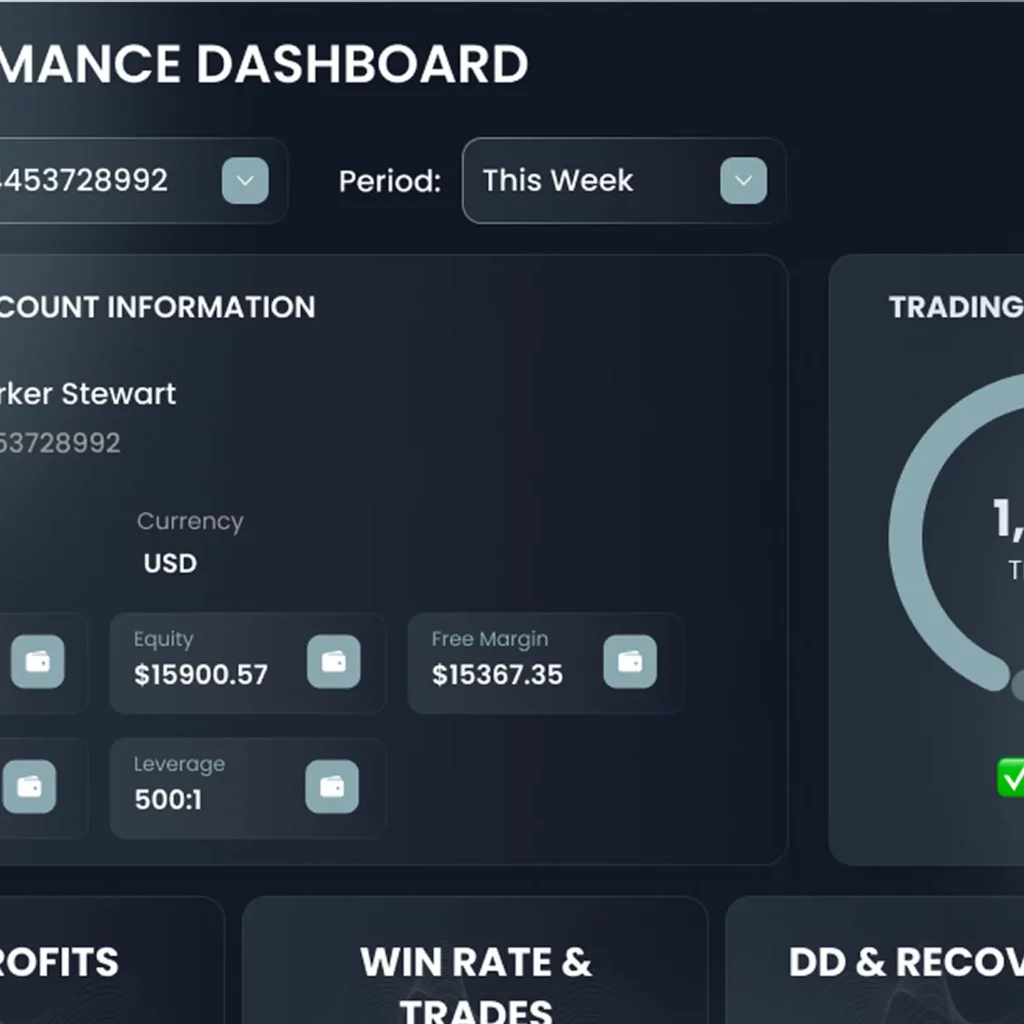Click wallet icon left of the Equity card
The image size is (1024, 1024).
pyautogui.click(x=38, y=662)
